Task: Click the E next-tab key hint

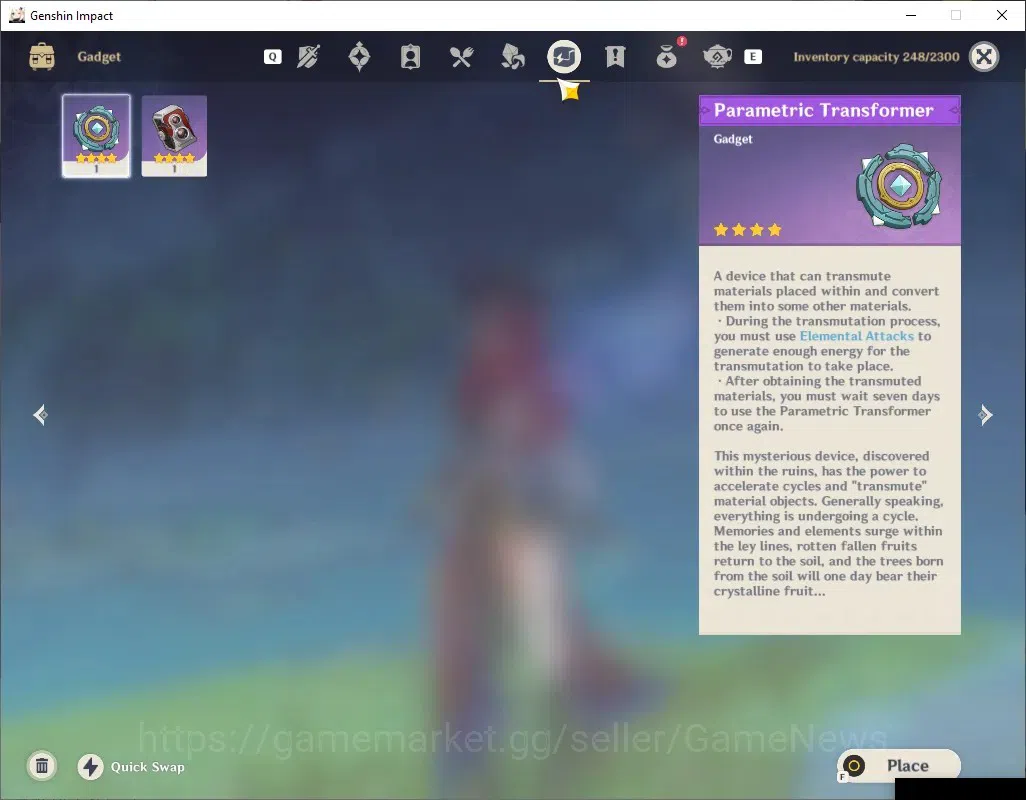Action: point(752,57)
